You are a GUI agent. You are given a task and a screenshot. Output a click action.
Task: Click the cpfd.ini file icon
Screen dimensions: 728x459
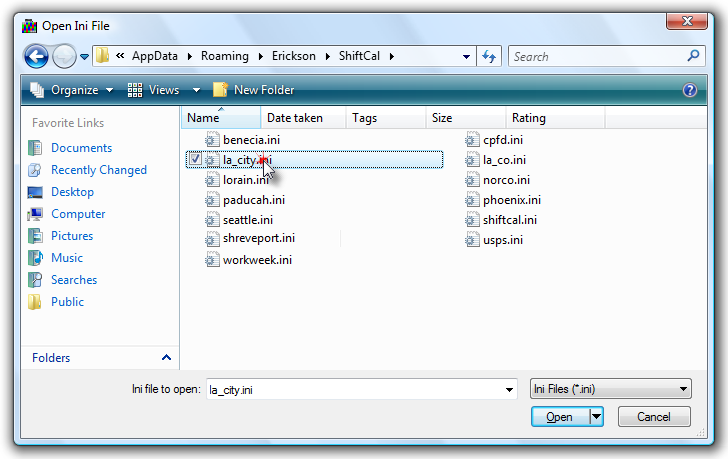pyautogui.click(x=472, y=140)
